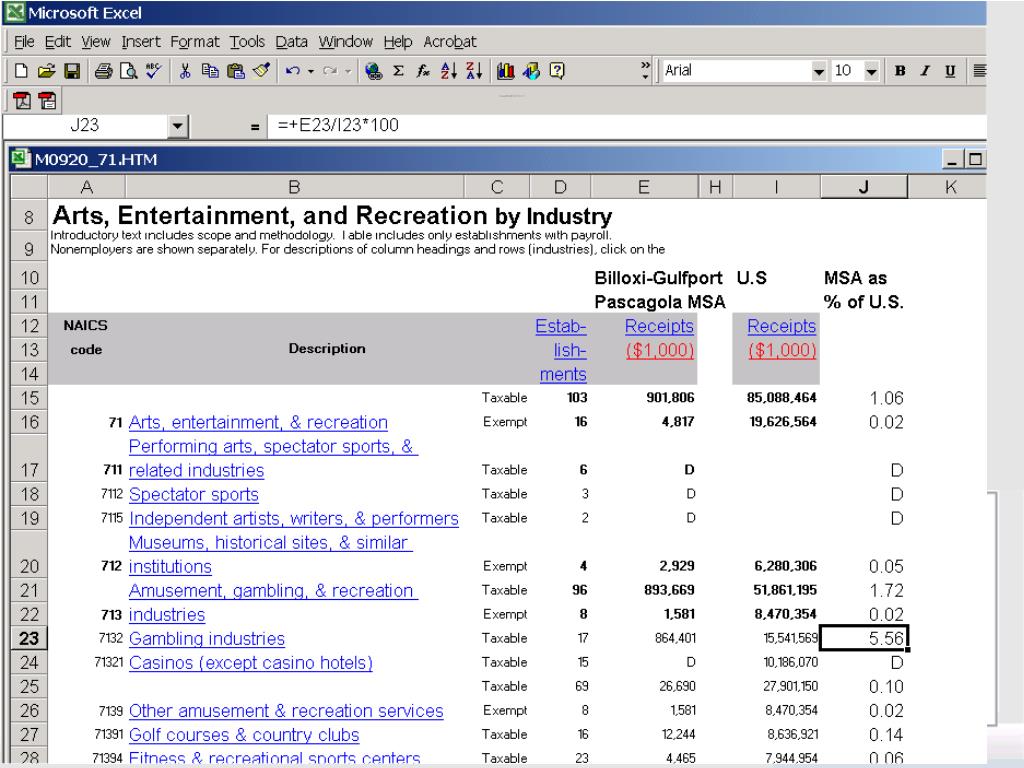Click the Name Box showing J23
The width and height of the screenshot is (1024, 768).
[85, 125]
